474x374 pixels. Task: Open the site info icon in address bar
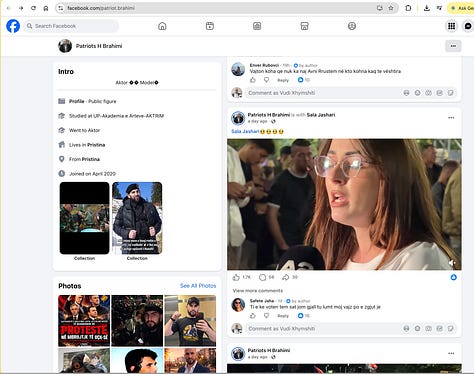[x=60, y=8]
